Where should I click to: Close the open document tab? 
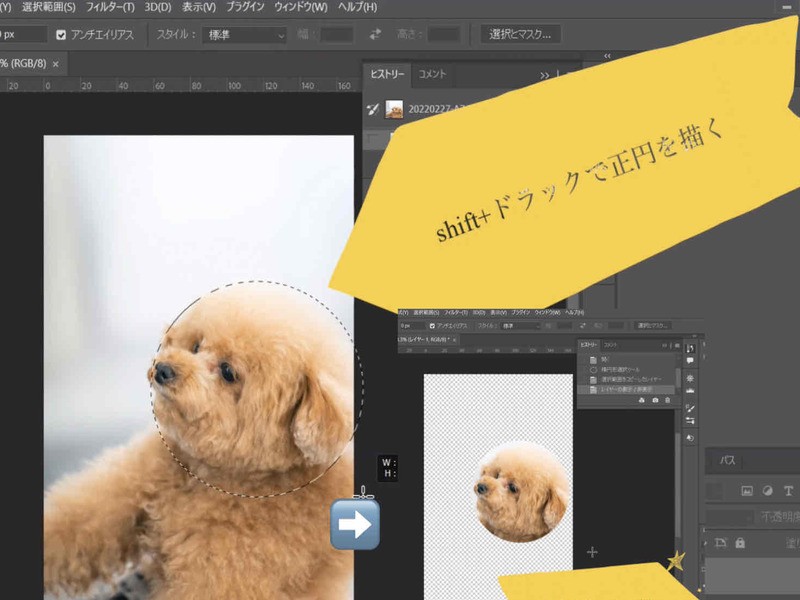pos(56,64)
